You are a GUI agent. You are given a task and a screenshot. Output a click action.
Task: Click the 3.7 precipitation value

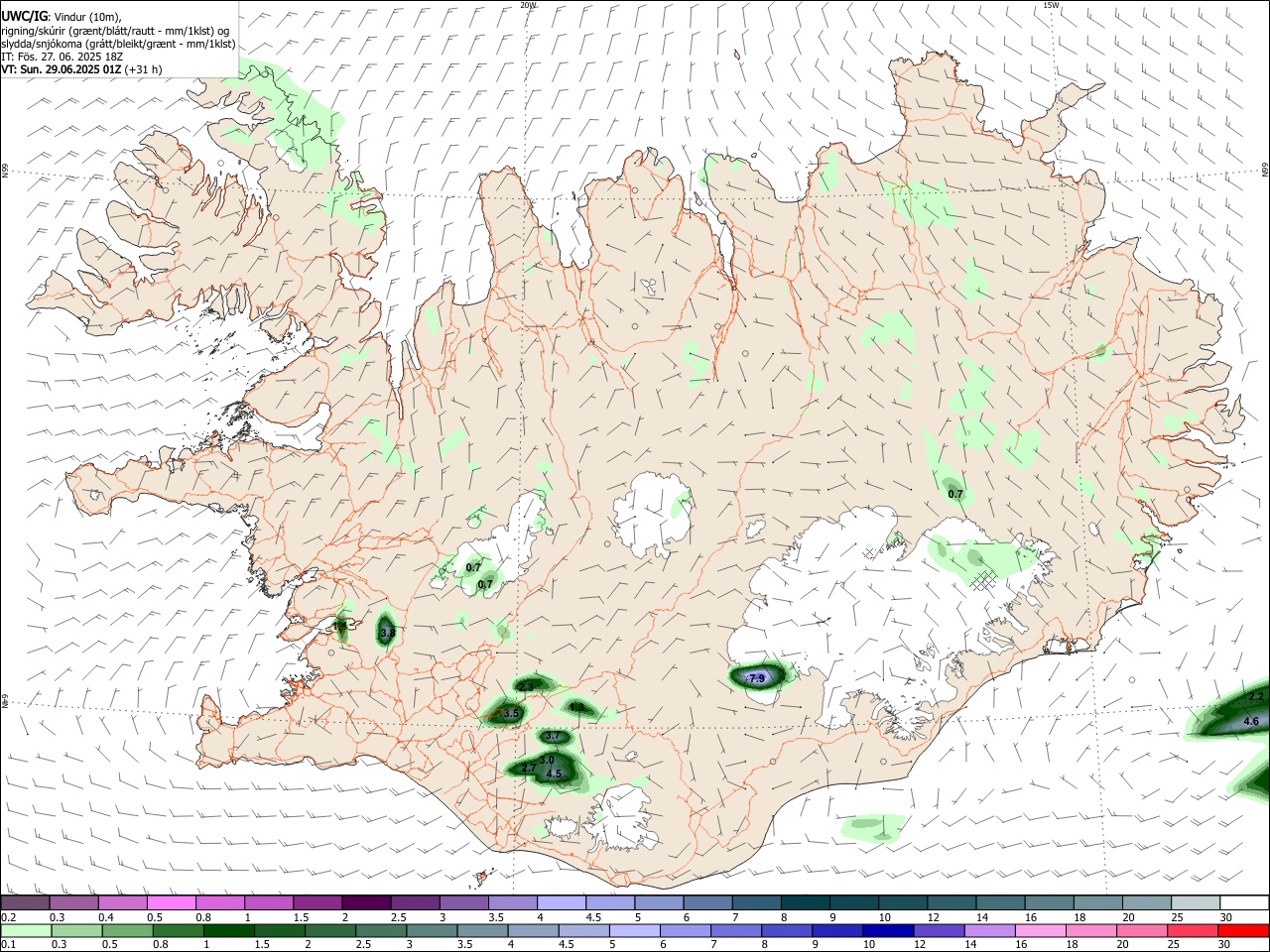(553, 737)
